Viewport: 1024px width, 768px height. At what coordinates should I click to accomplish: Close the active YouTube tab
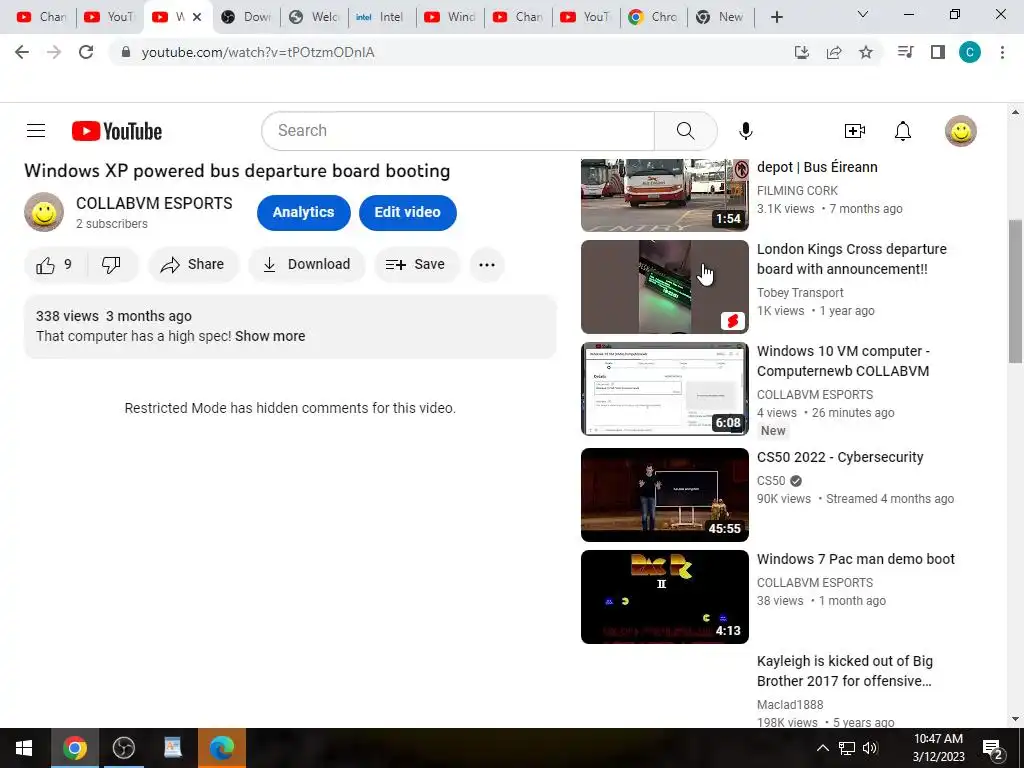click(x=197, y=17)
